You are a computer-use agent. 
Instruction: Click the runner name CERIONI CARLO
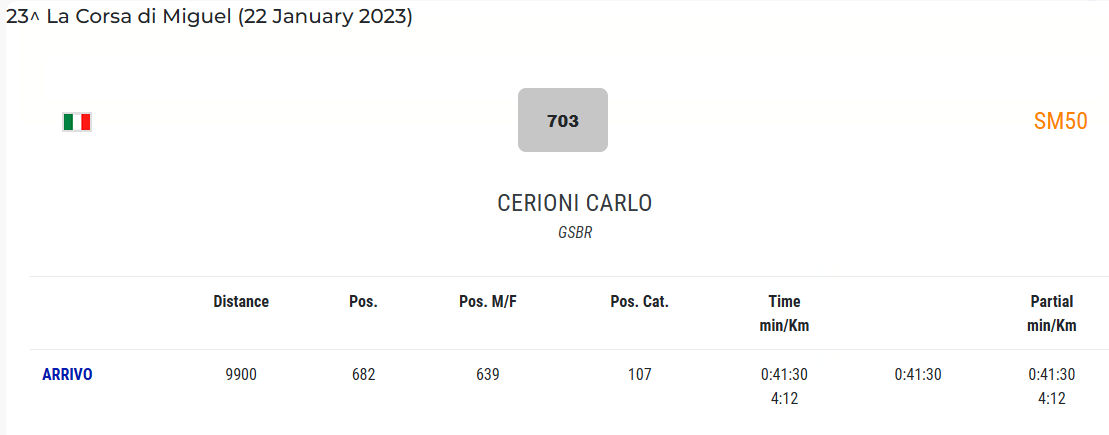pyautogui.click(x=574, y=203)
